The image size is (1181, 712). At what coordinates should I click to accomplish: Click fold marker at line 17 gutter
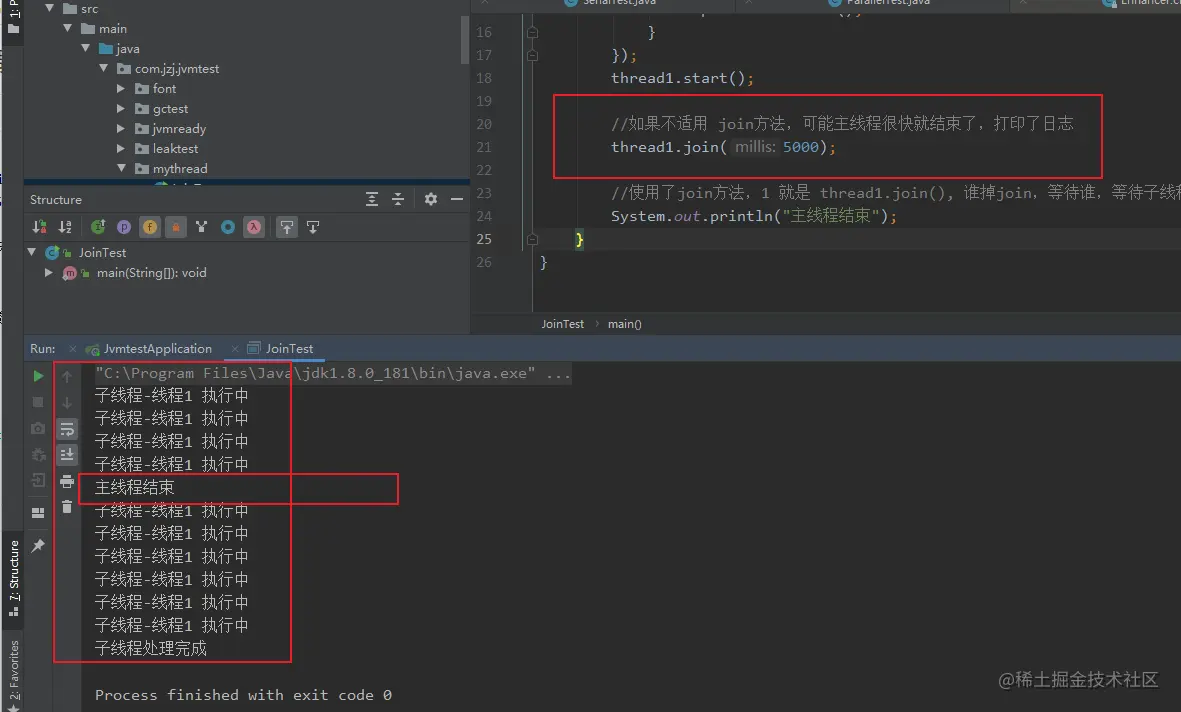pos(533,55)
